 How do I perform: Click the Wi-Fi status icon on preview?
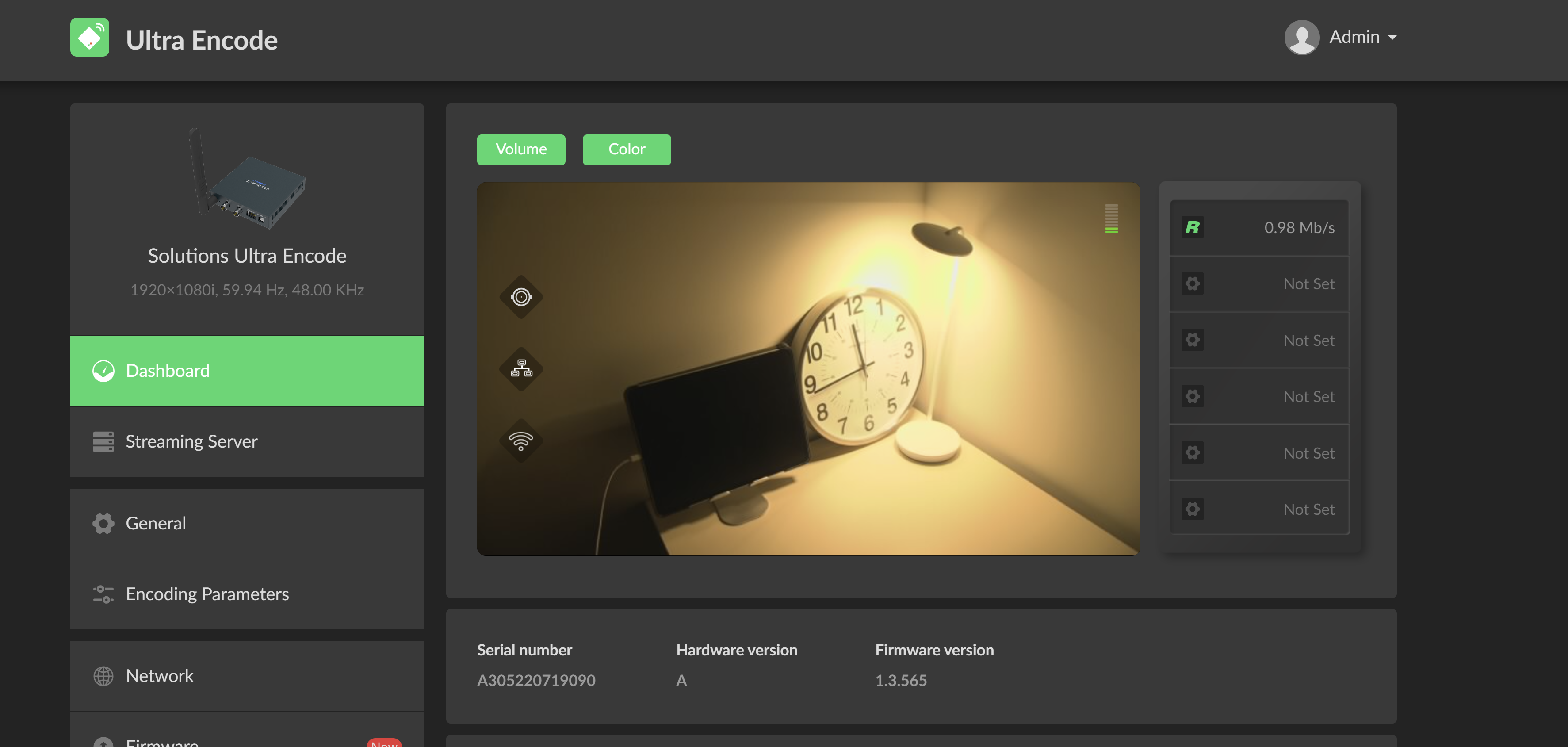[521, 441]
